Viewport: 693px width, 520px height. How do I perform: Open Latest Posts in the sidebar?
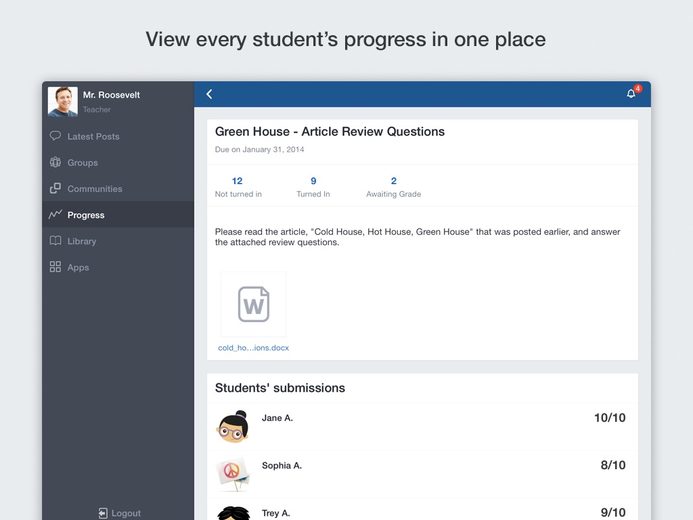(x=118, y=136)
